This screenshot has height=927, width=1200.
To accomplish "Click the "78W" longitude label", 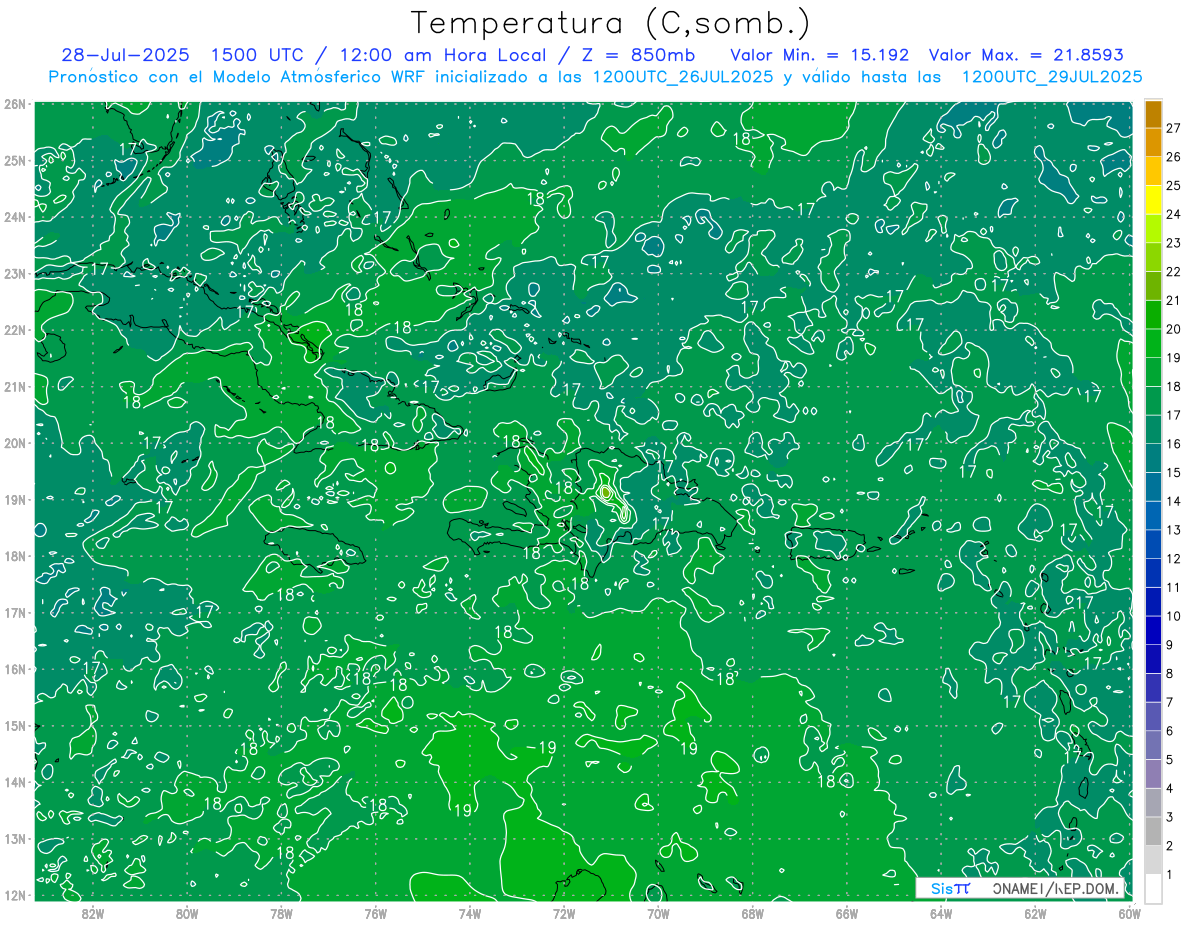I will [x=281, y=913].
